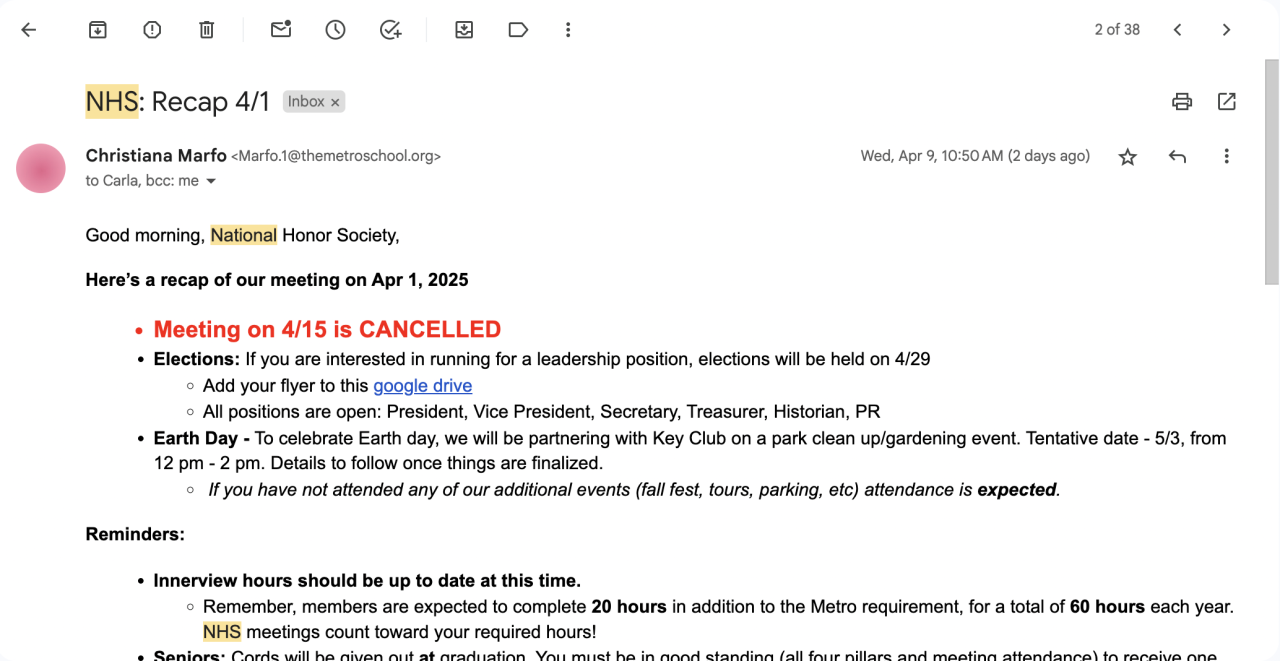Go to the older email

[x=1226, y=30]
